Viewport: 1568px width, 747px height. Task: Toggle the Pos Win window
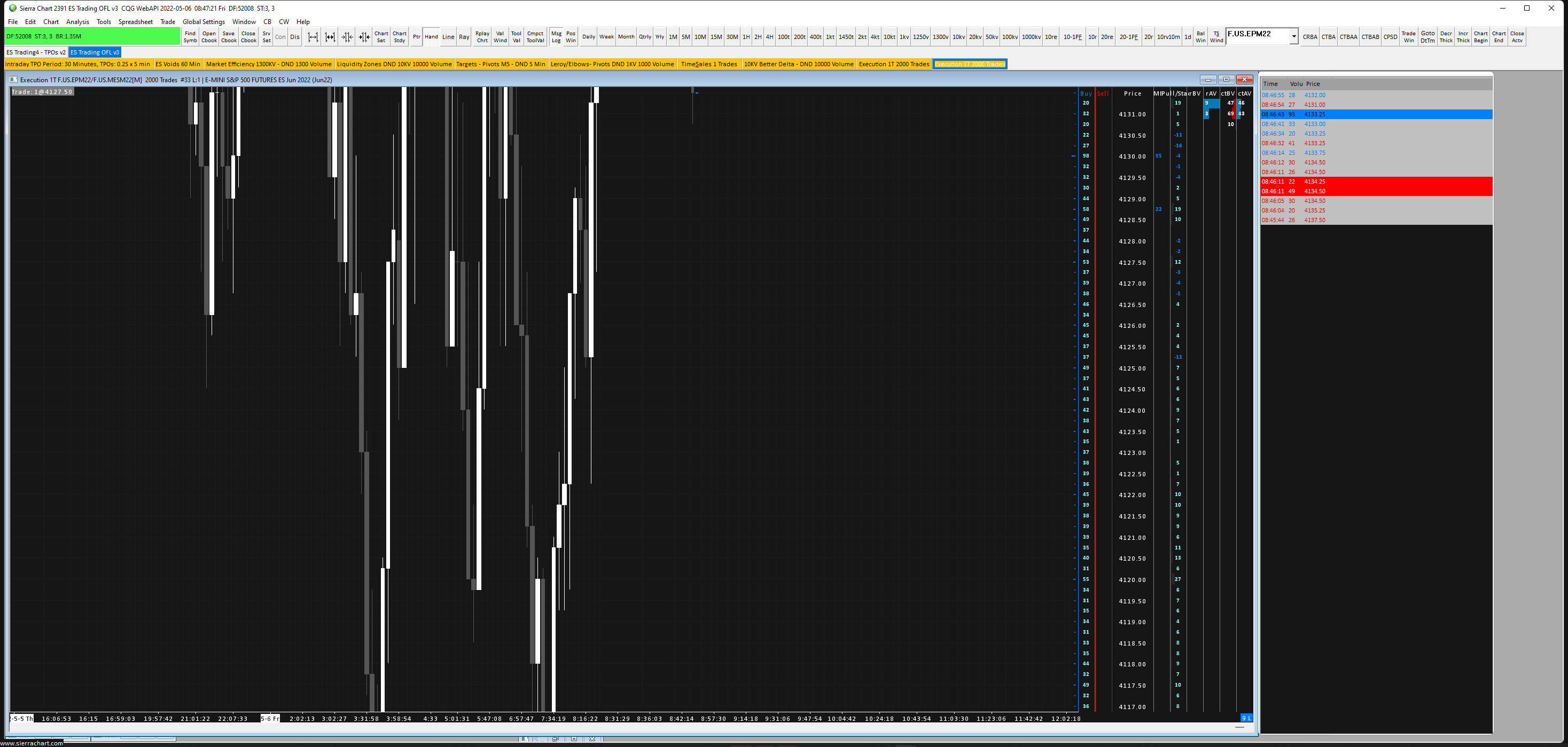tap(571, 37)
